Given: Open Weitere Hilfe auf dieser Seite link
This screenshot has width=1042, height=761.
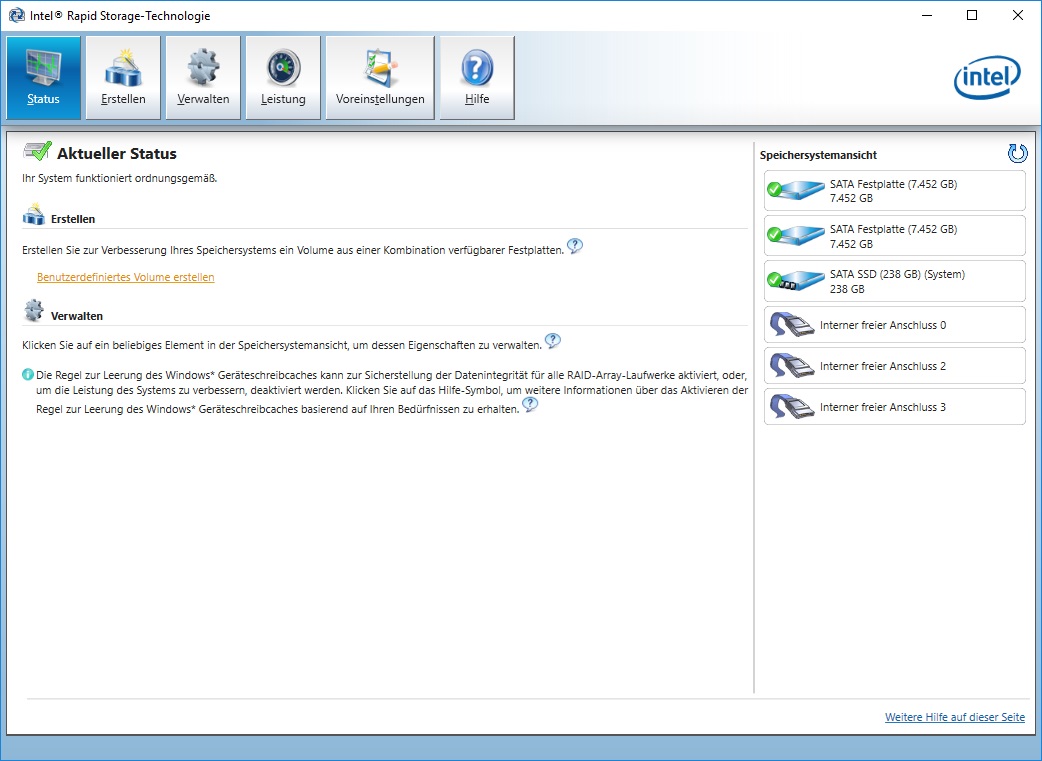Looking at the screenshot, I should click(955, 717).
